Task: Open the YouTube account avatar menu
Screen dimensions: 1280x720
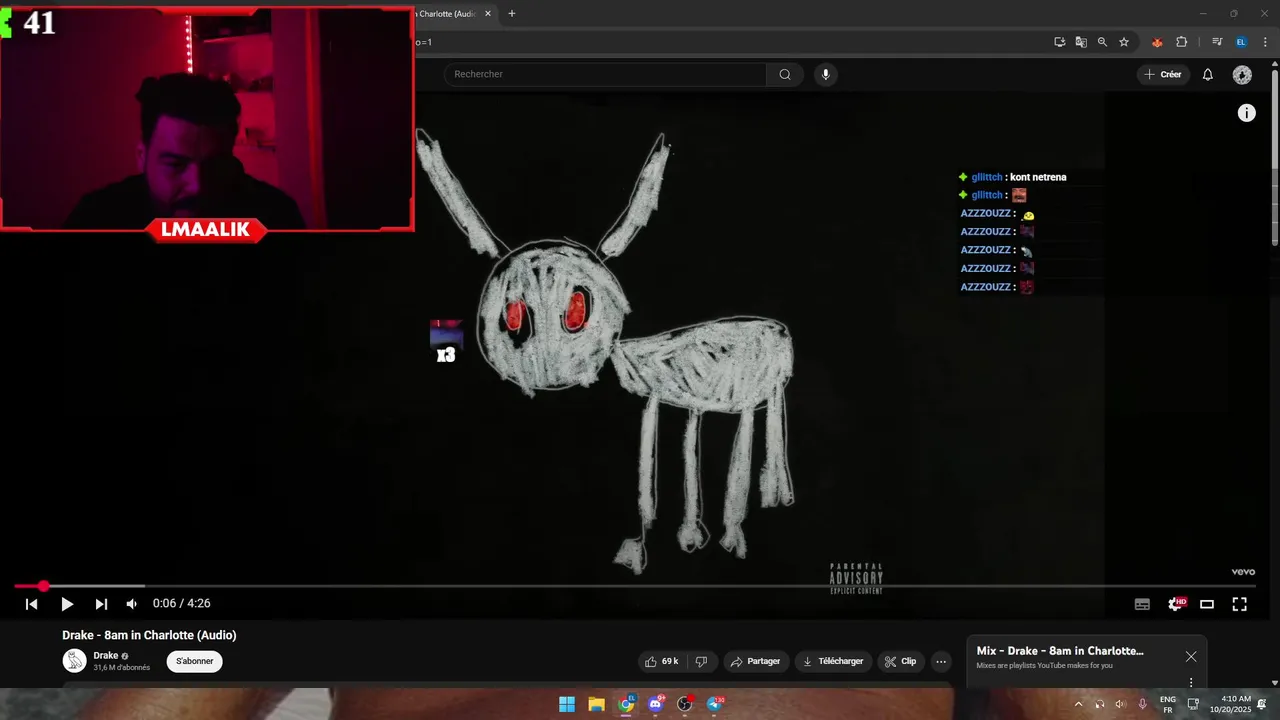Action: pos(1242,75)
